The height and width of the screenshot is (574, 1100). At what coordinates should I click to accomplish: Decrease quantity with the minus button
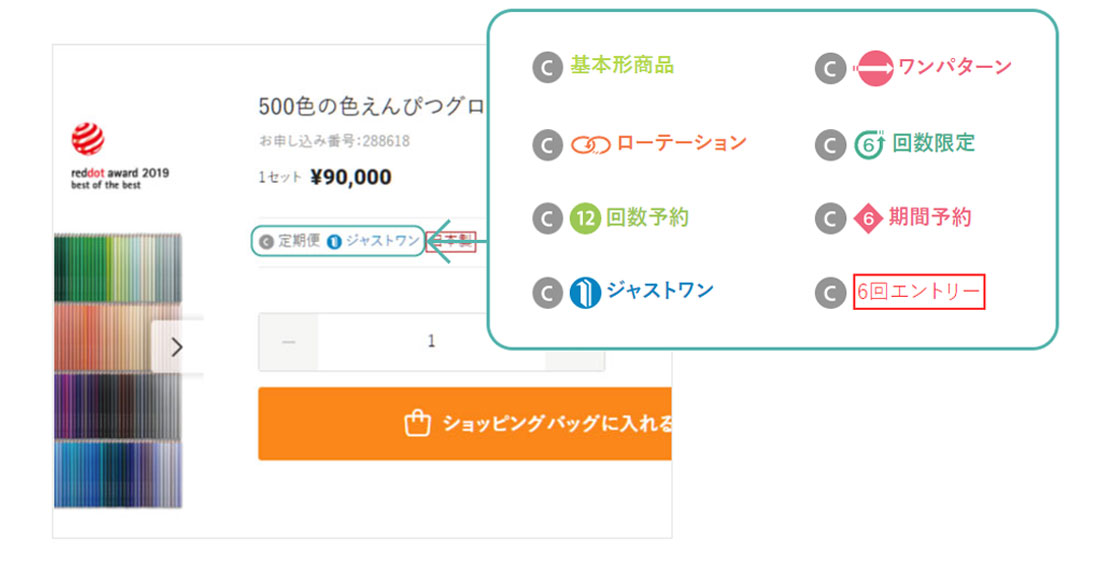pyautogui.click(x=289, y=342)
